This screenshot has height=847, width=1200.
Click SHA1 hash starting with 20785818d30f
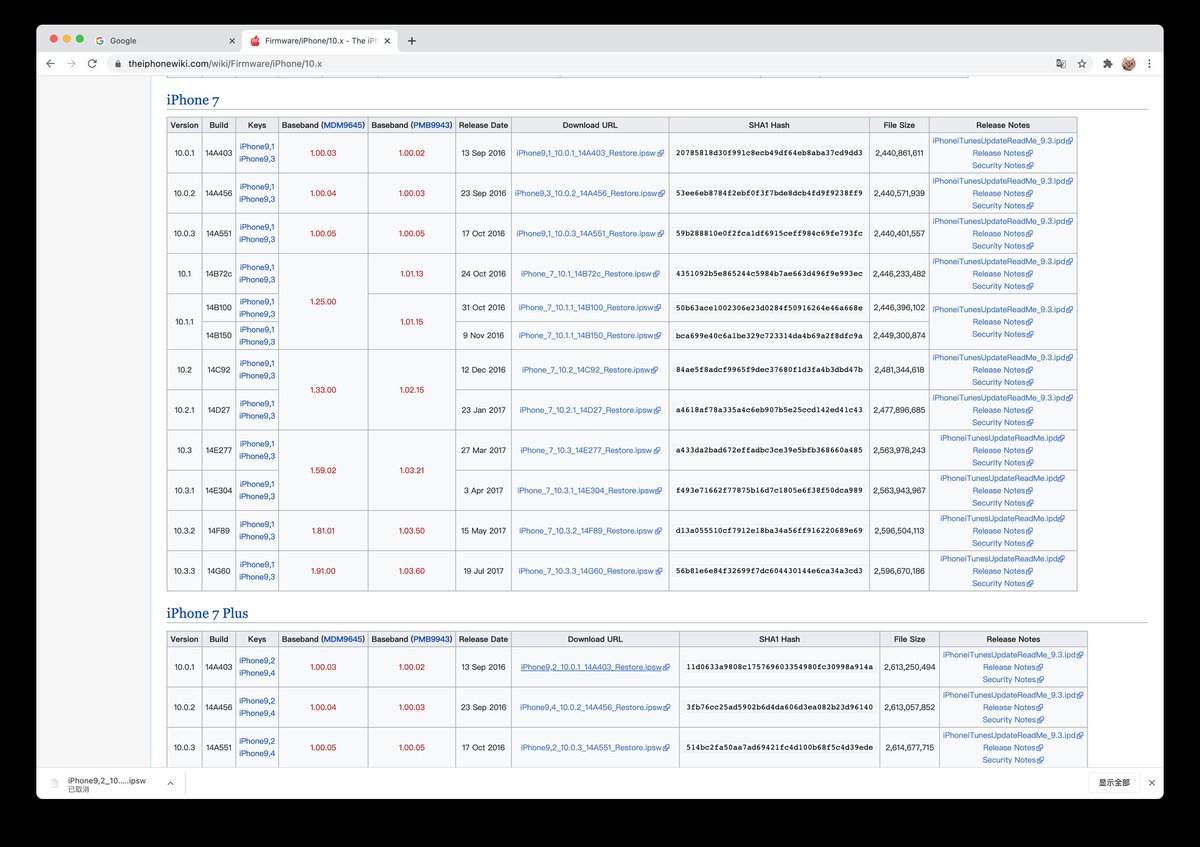(769, 153)
